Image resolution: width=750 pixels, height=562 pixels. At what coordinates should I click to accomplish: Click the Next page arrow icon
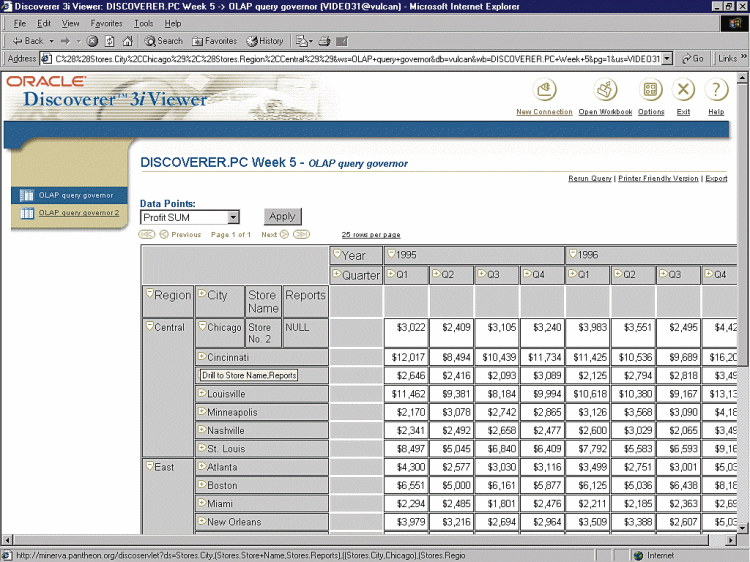click(284, 234)
